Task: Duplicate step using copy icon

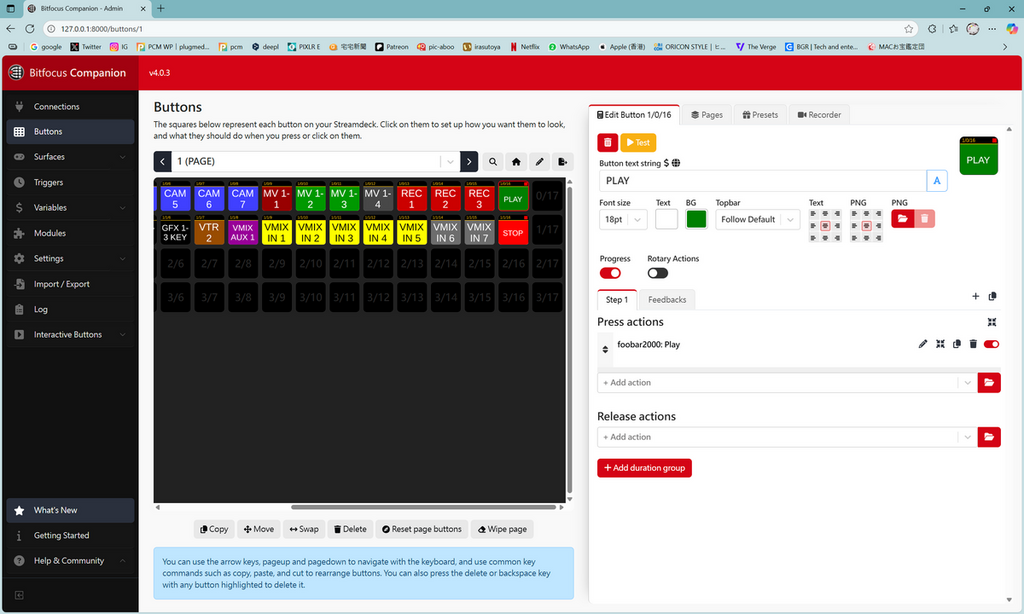Action: tap(992, 297)
